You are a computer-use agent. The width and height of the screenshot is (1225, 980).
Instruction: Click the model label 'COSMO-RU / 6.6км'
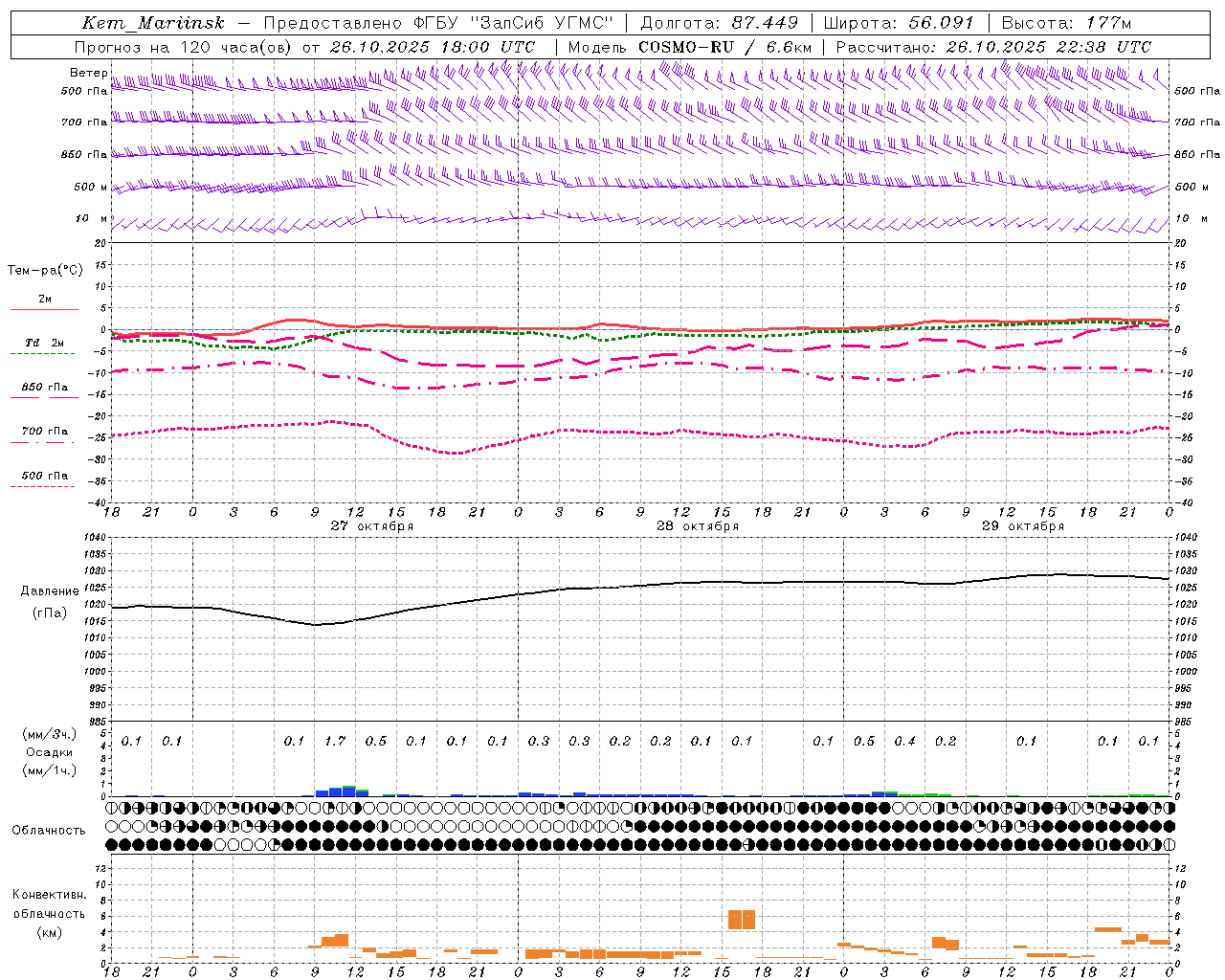click(x=725, y=47)
